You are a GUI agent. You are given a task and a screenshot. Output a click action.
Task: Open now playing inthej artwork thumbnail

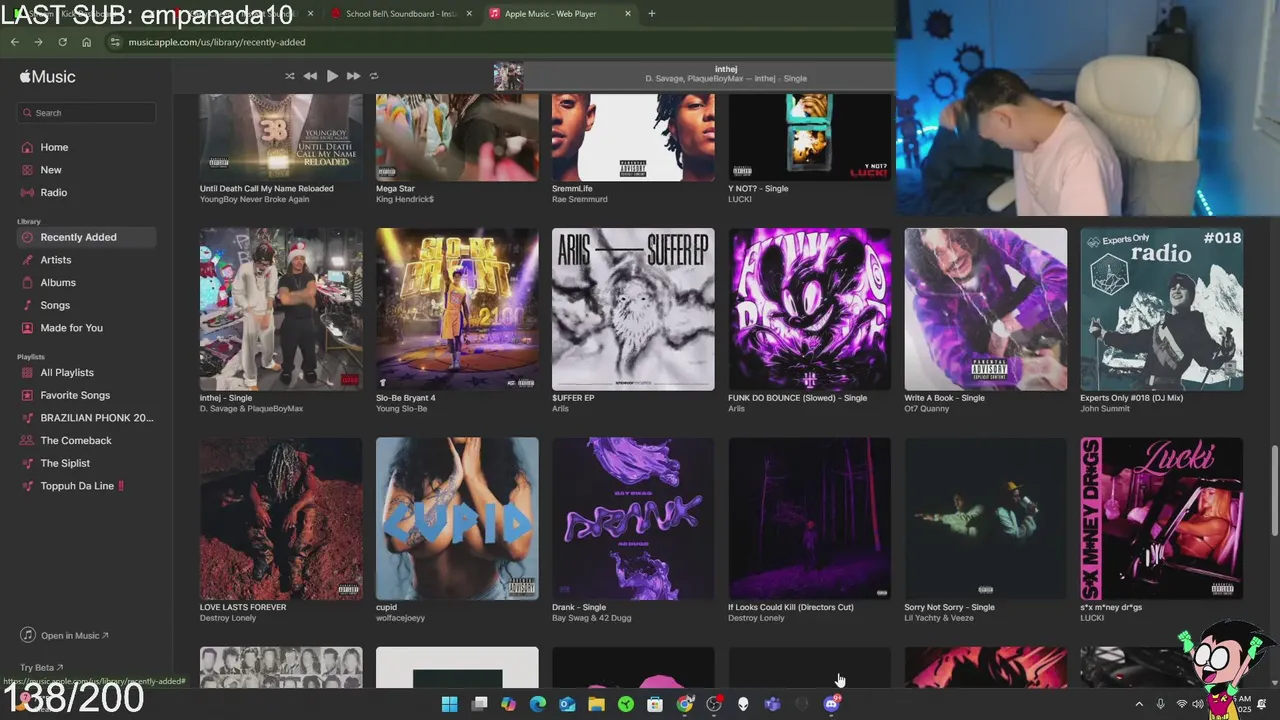click(x=508, y=77)
